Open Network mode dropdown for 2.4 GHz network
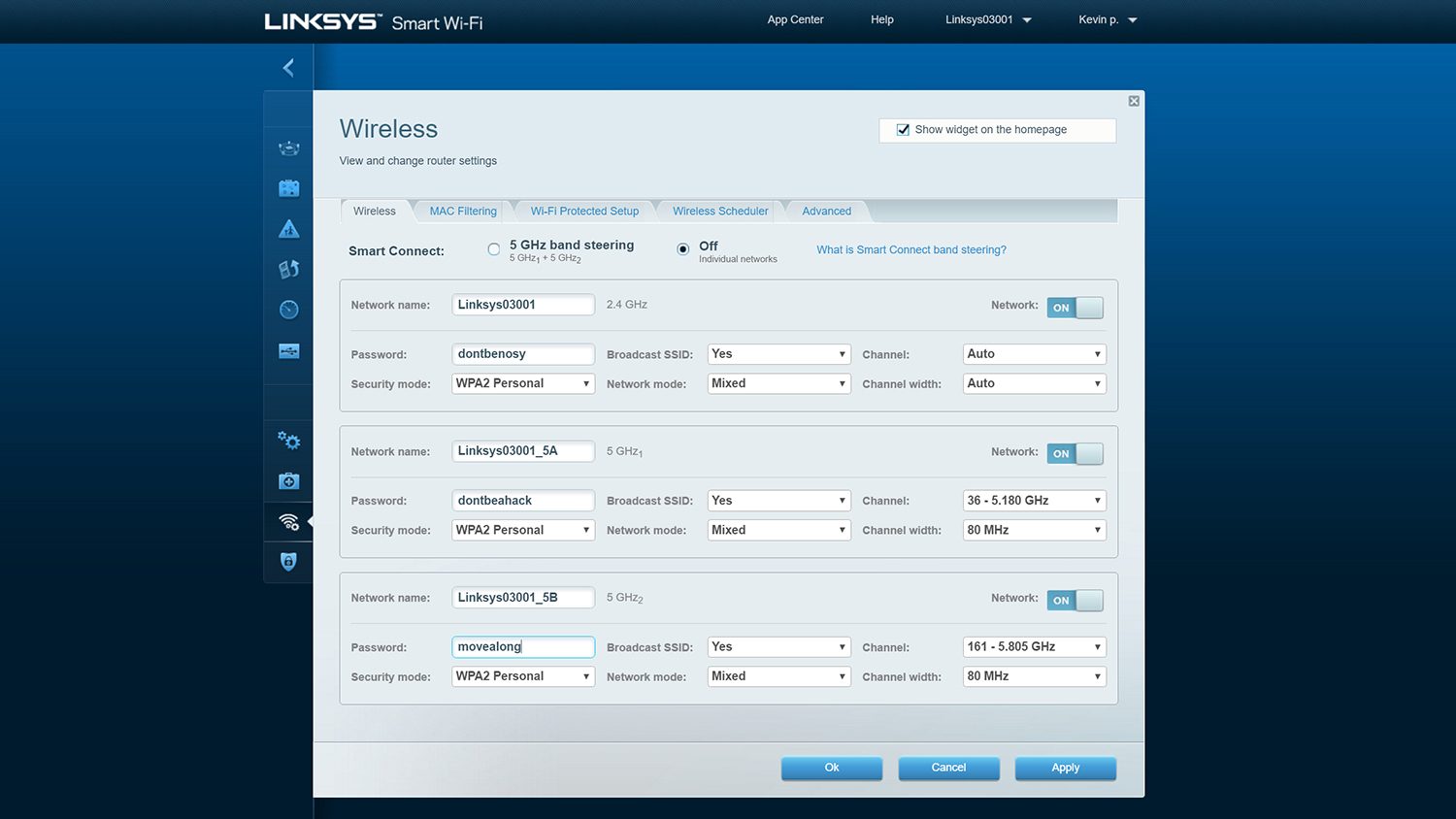 click(778, 383)
